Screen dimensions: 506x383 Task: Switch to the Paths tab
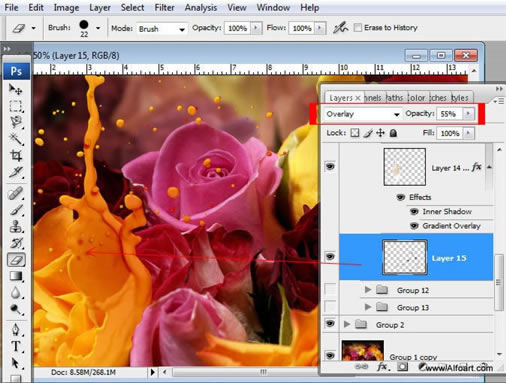(x=394, y=98)
